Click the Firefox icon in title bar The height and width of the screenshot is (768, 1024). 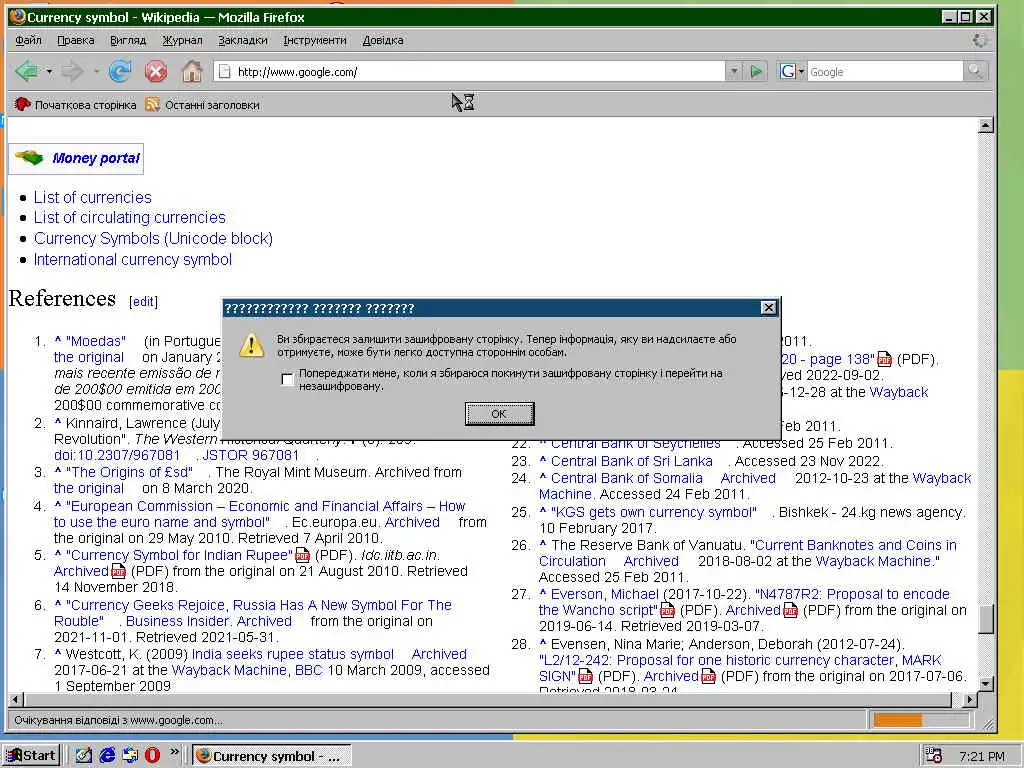tap(18, 16)
